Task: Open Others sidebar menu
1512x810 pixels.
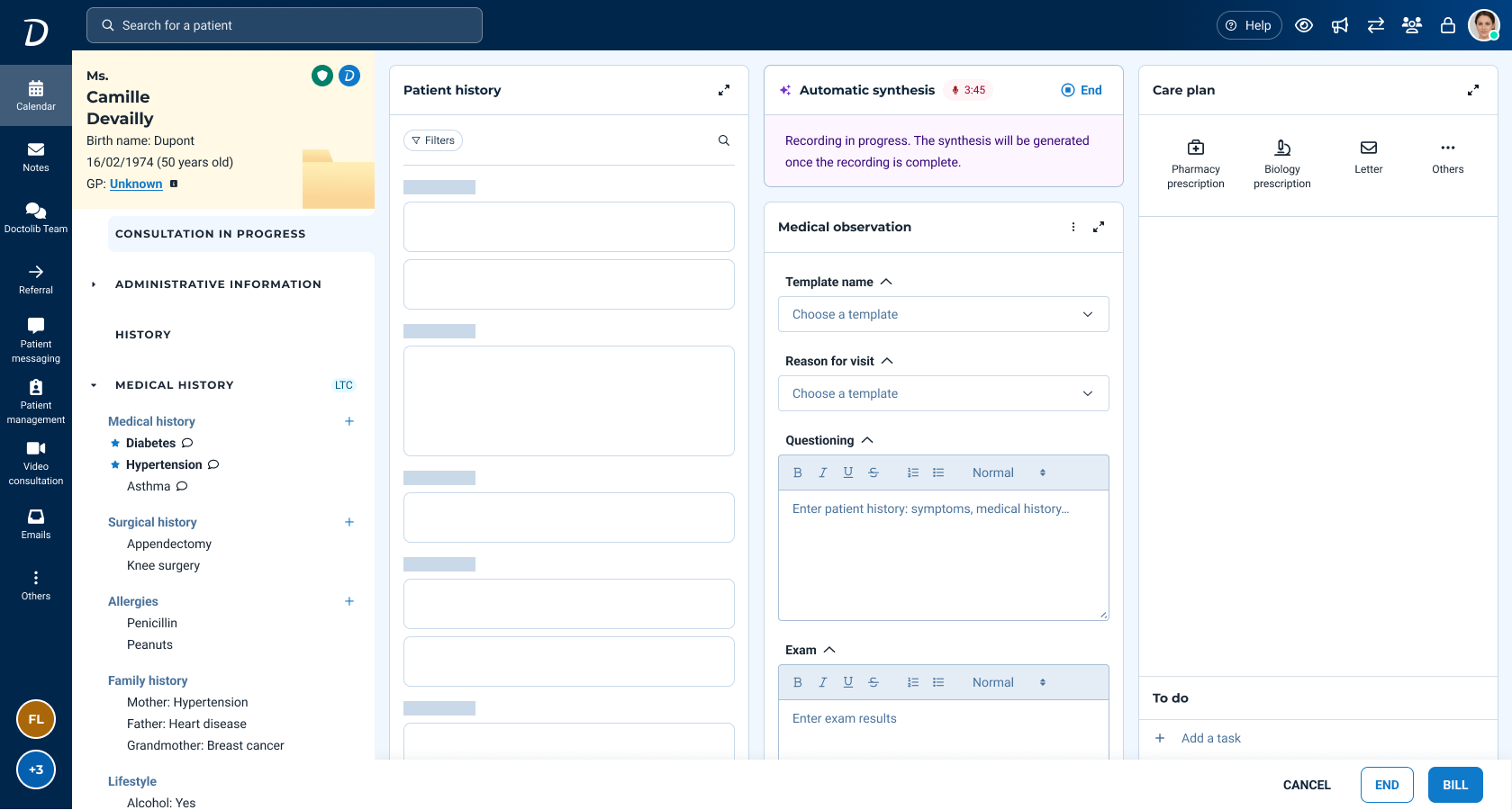Action: (x=36, y=585)
